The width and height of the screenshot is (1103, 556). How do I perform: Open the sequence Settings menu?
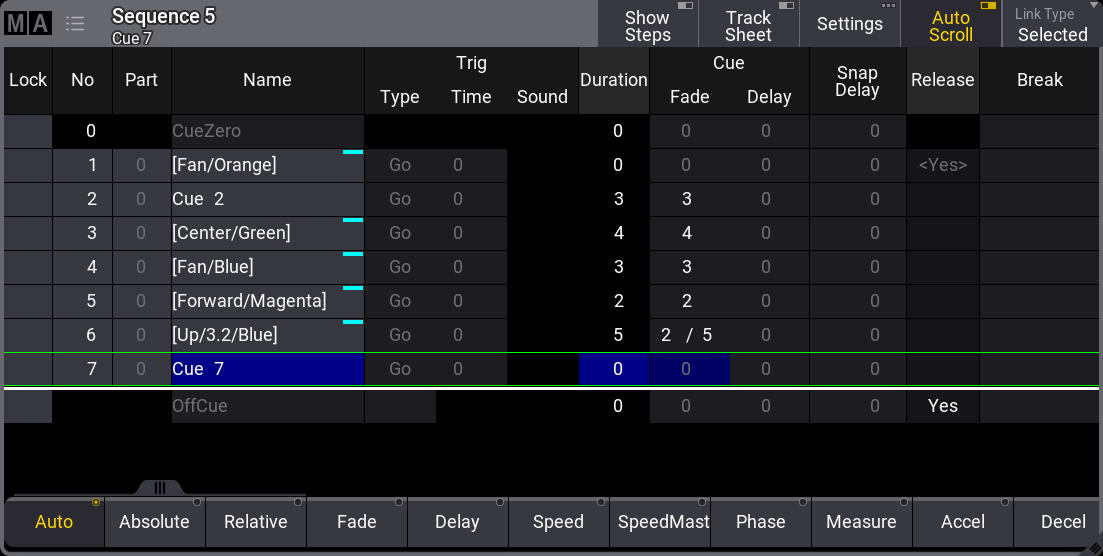coord(849,25)
